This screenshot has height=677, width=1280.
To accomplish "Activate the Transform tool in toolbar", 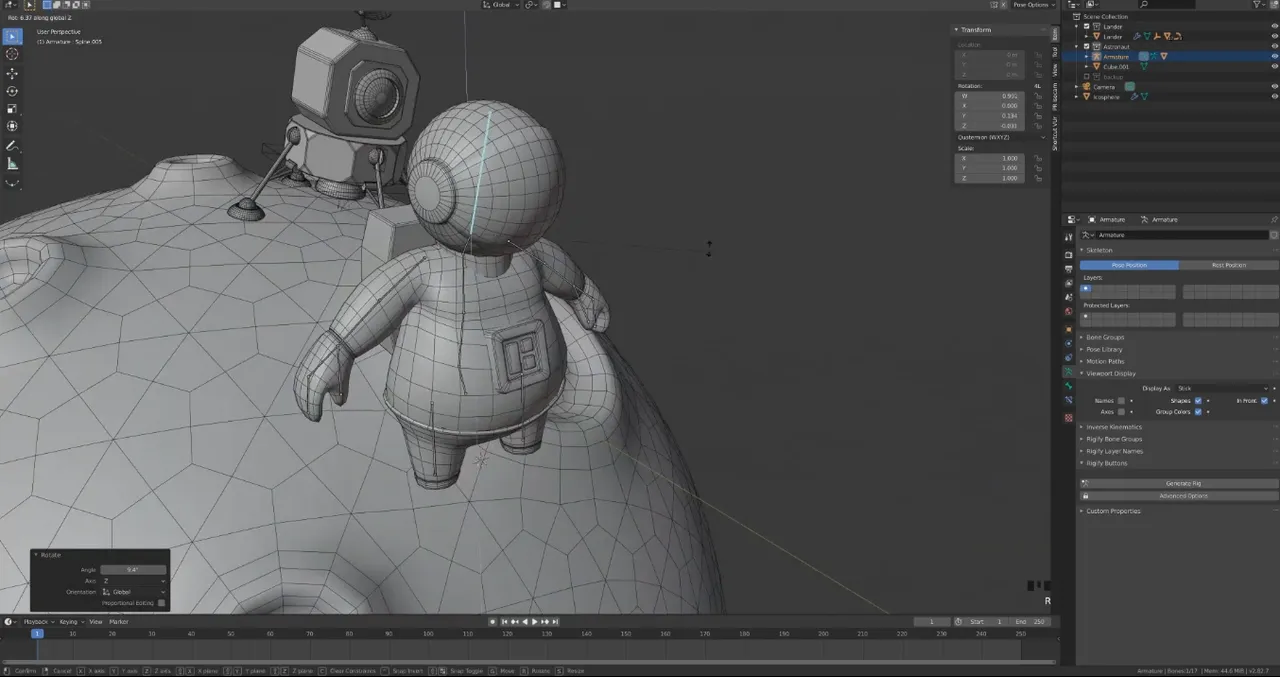I will pos(12,126).
